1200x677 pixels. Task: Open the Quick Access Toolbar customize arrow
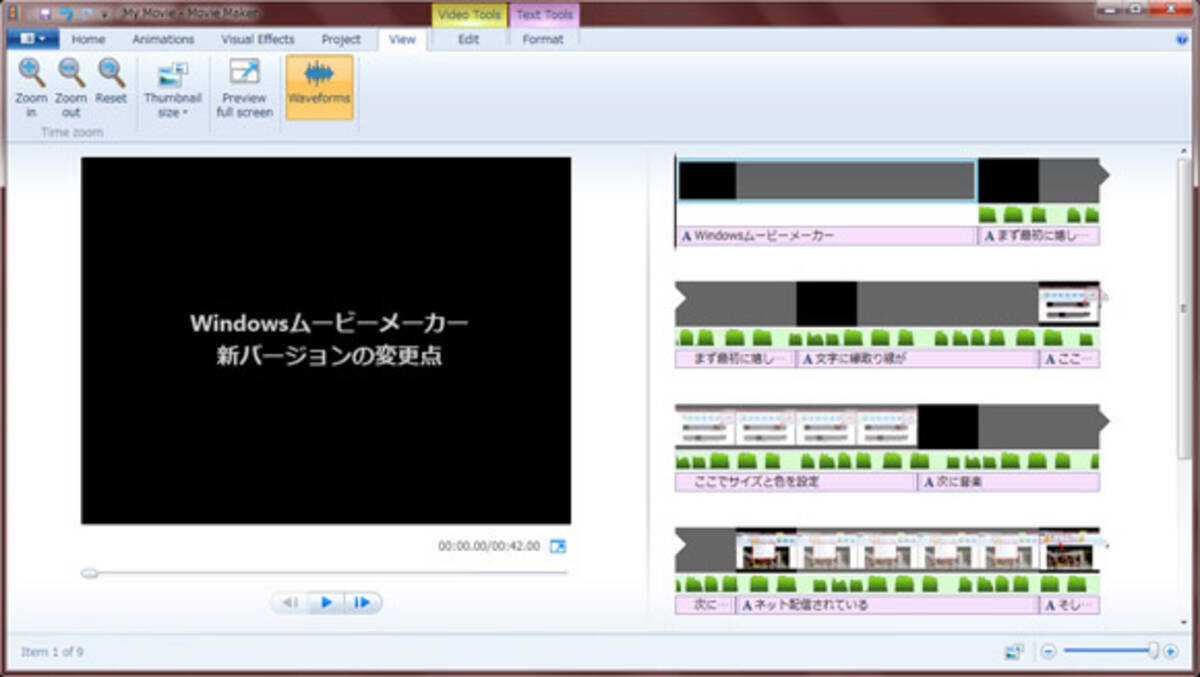105,14
